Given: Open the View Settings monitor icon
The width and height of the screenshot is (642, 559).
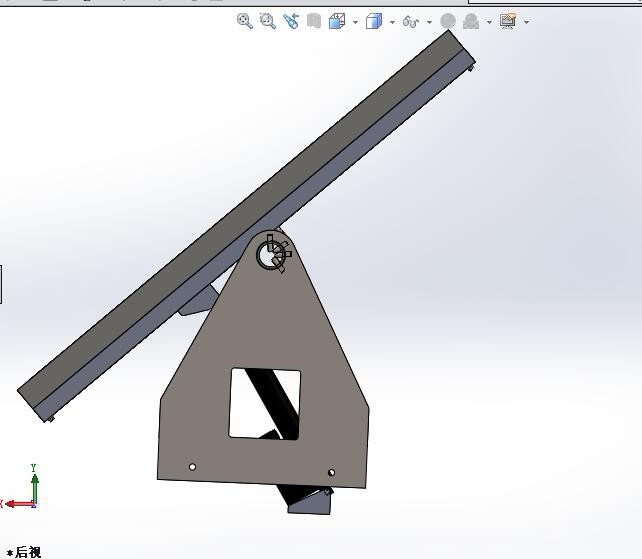Looking at the screenshot, I should (x=508, y=21).
